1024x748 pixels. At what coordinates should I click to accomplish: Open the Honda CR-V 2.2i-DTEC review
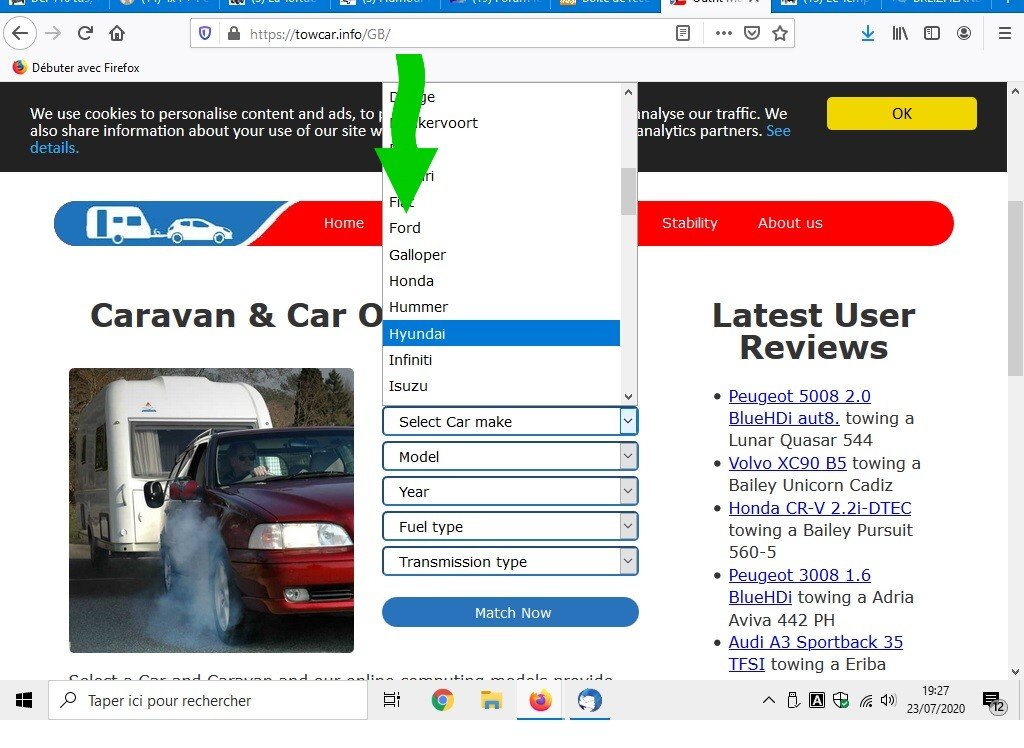[820, 508]
